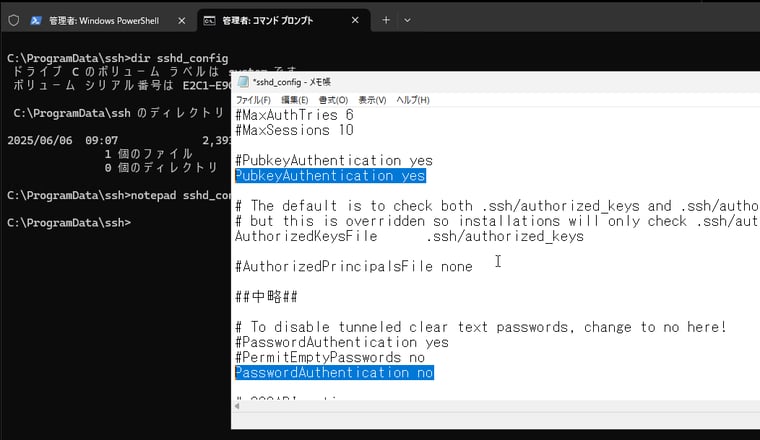
Task: Click the Notepad icon in sshd_config title bar
Action: pos(243,82)
